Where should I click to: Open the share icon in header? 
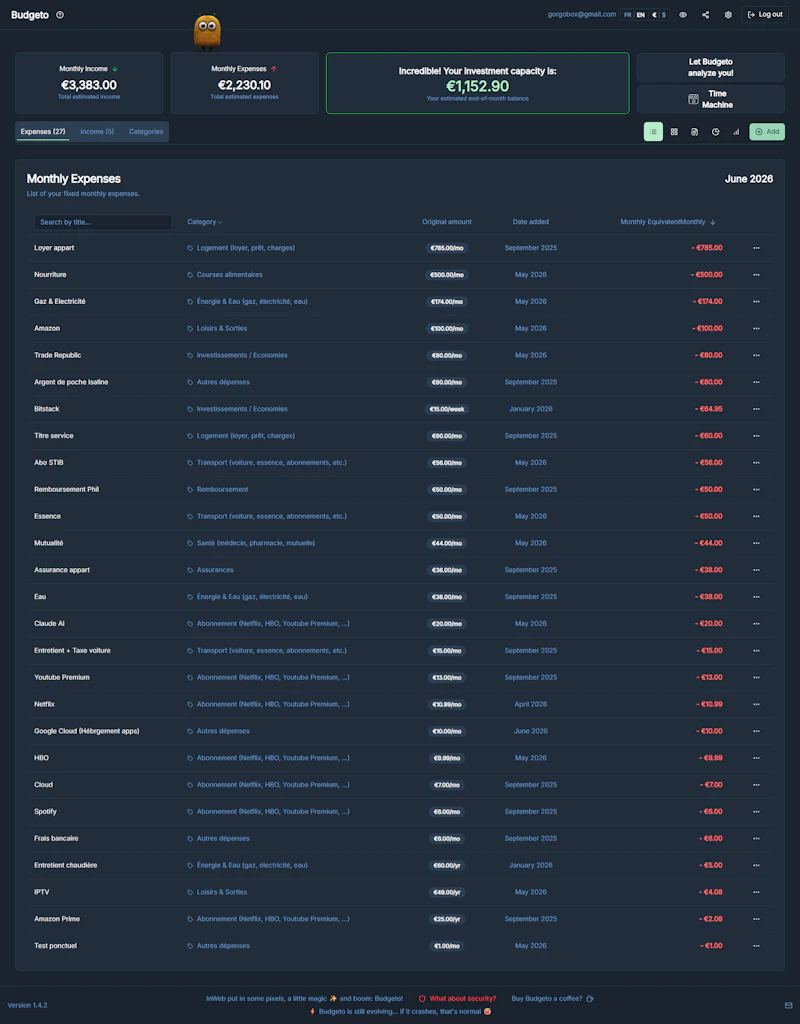point(705,15)
